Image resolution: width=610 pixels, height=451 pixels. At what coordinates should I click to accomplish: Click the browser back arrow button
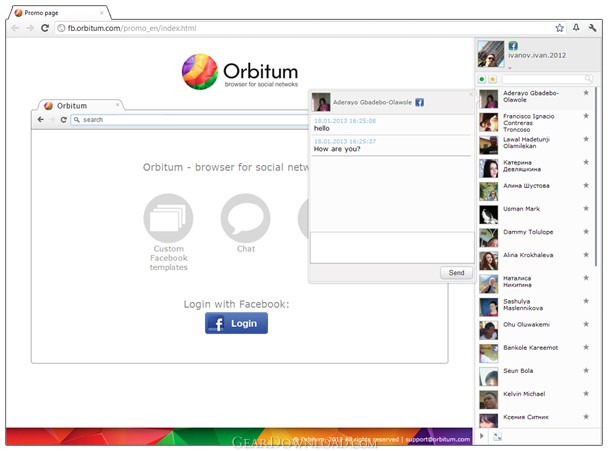pyautogui.click(x=15, y=28)
